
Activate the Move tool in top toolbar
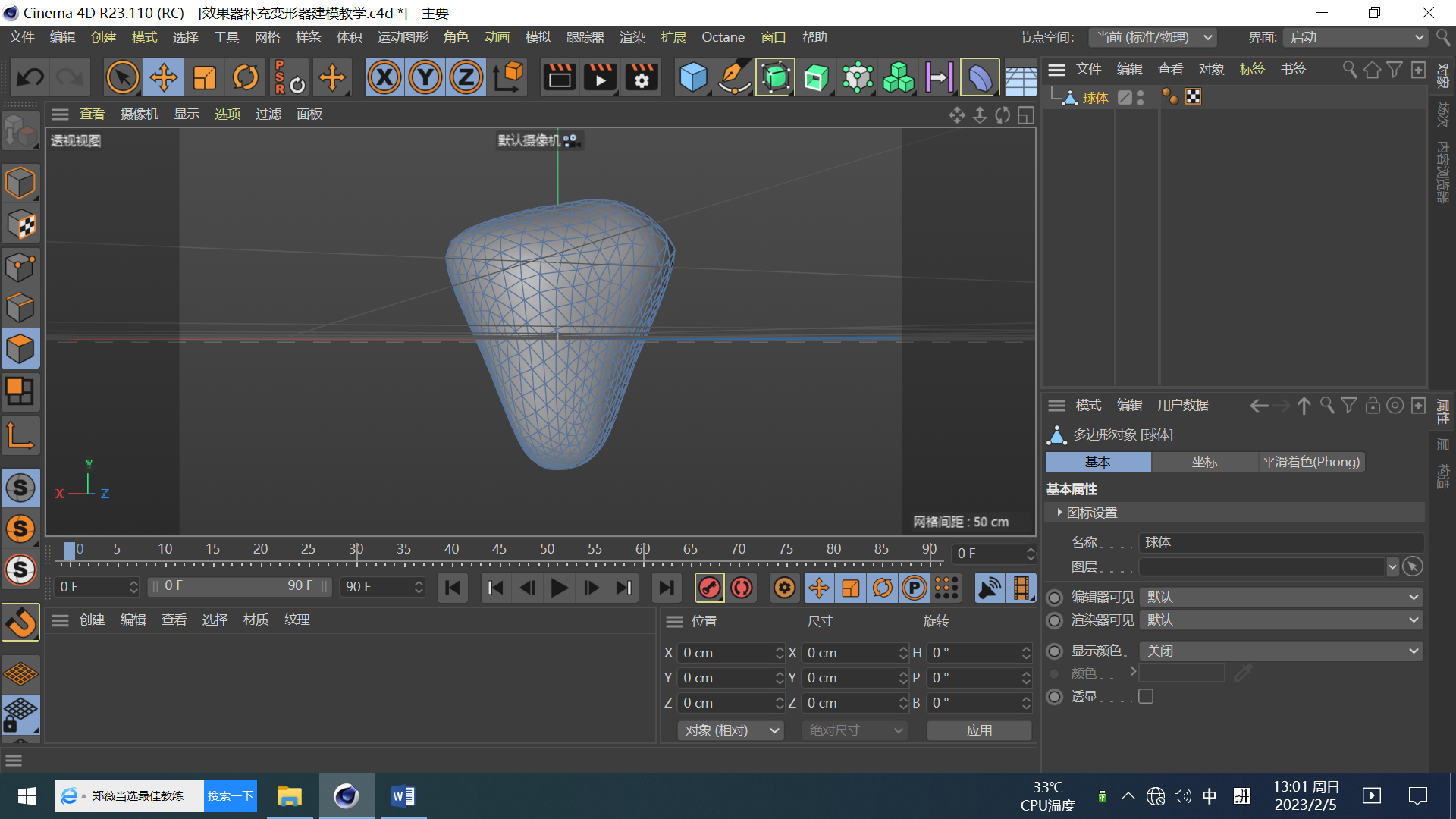(164, 77)
